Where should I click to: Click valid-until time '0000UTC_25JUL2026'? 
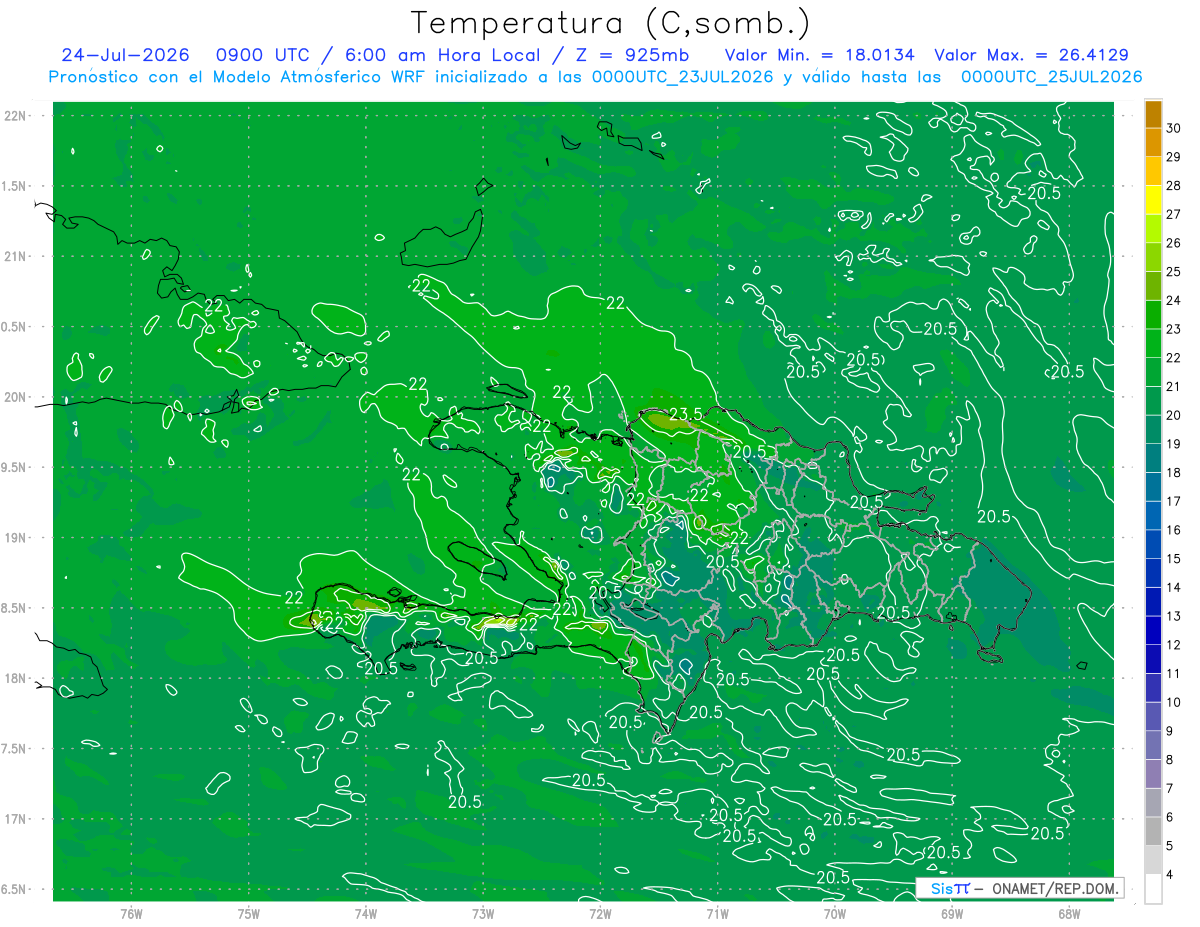[x=1051, y=76]
